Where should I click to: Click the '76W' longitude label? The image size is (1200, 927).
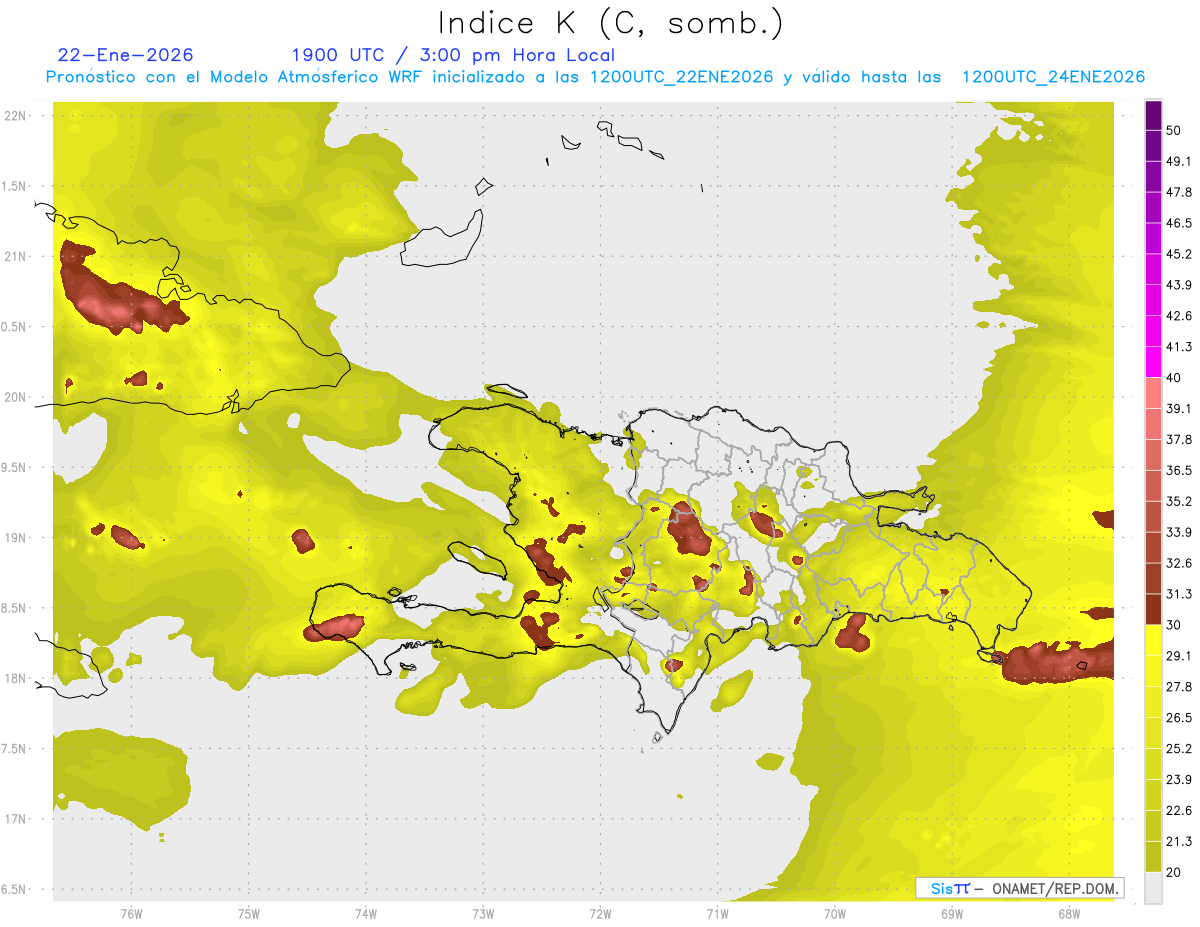pyautogui.click(x=131, y=913)
